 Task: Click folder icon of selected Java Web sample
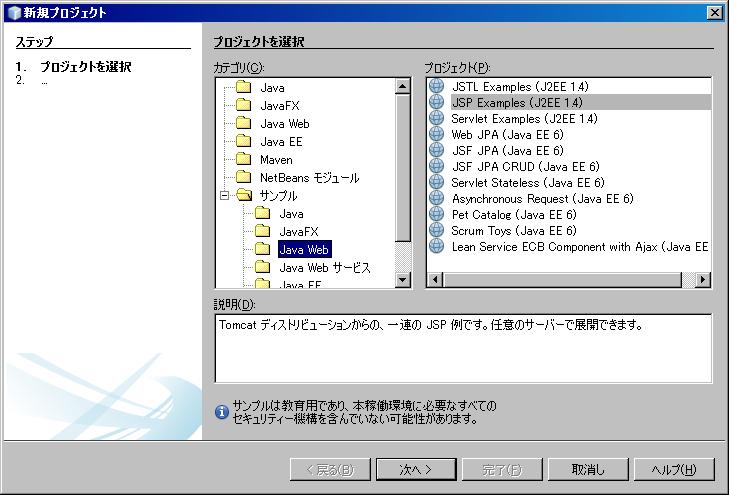coord(263,249)
